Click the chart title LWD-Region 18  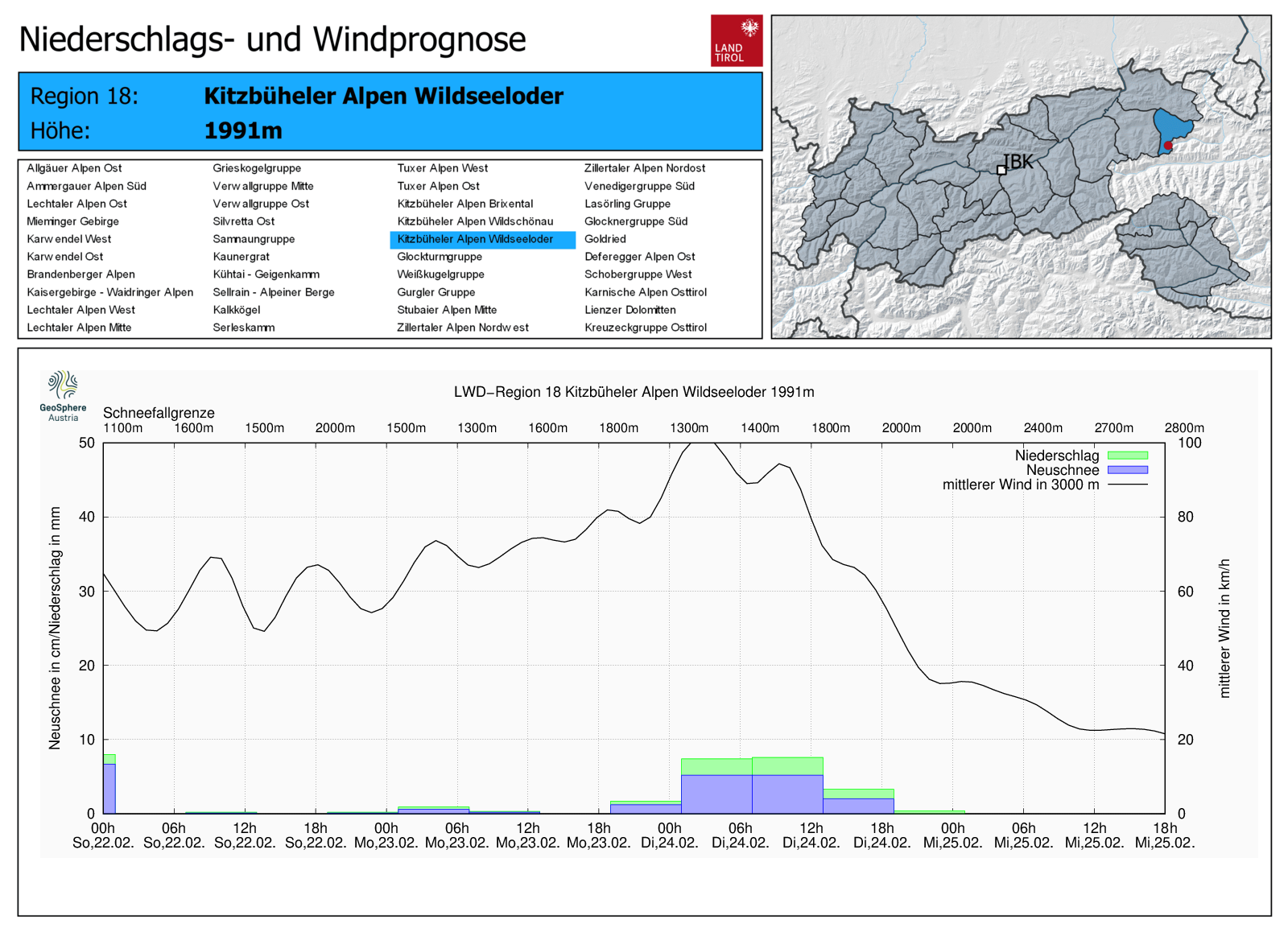pos(634,392)
